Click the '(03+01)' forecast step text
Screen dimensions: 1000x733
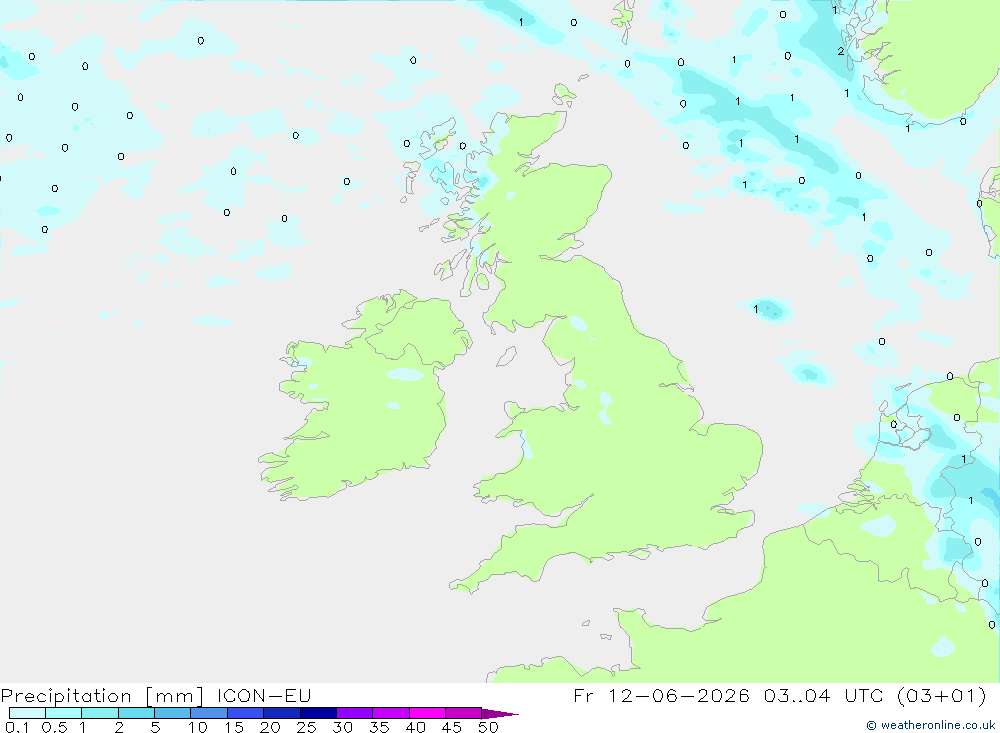pyautogui.click(x=941, y=695)
